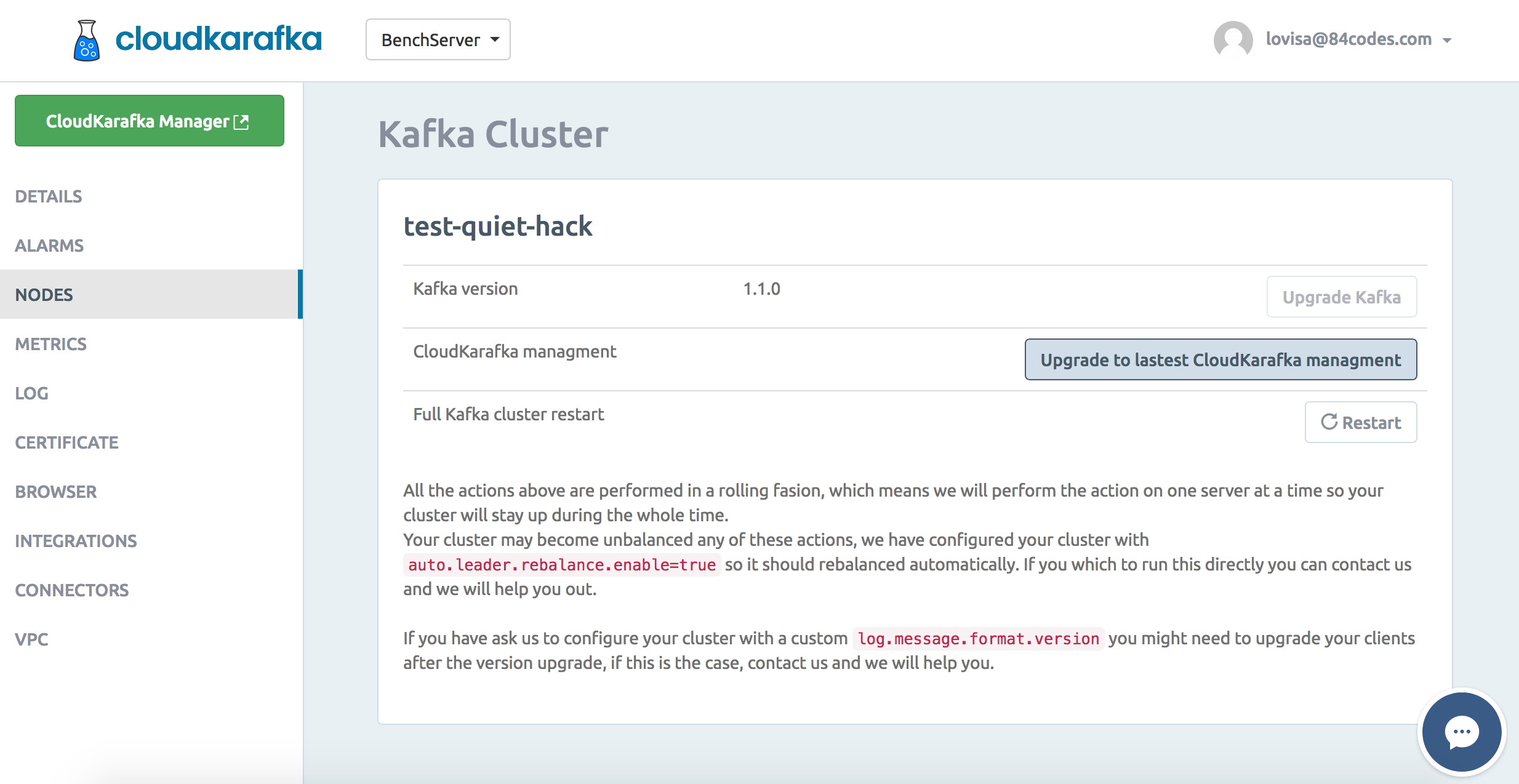1519x784 pixels.
Task: Open the Metrics page
Action: [x=51, y=344]
